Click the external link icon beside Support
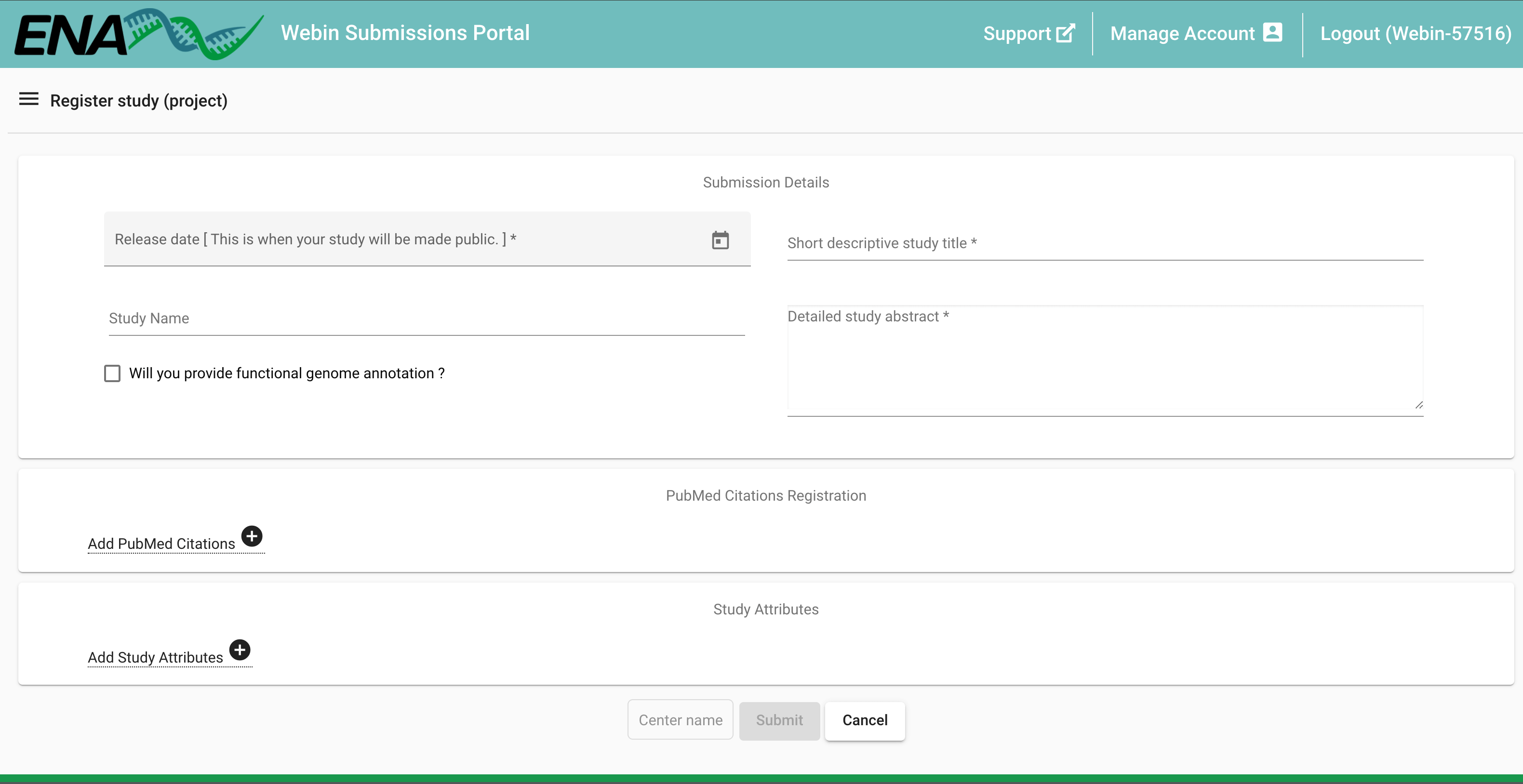1523x784 pixels. [1066, 33]
